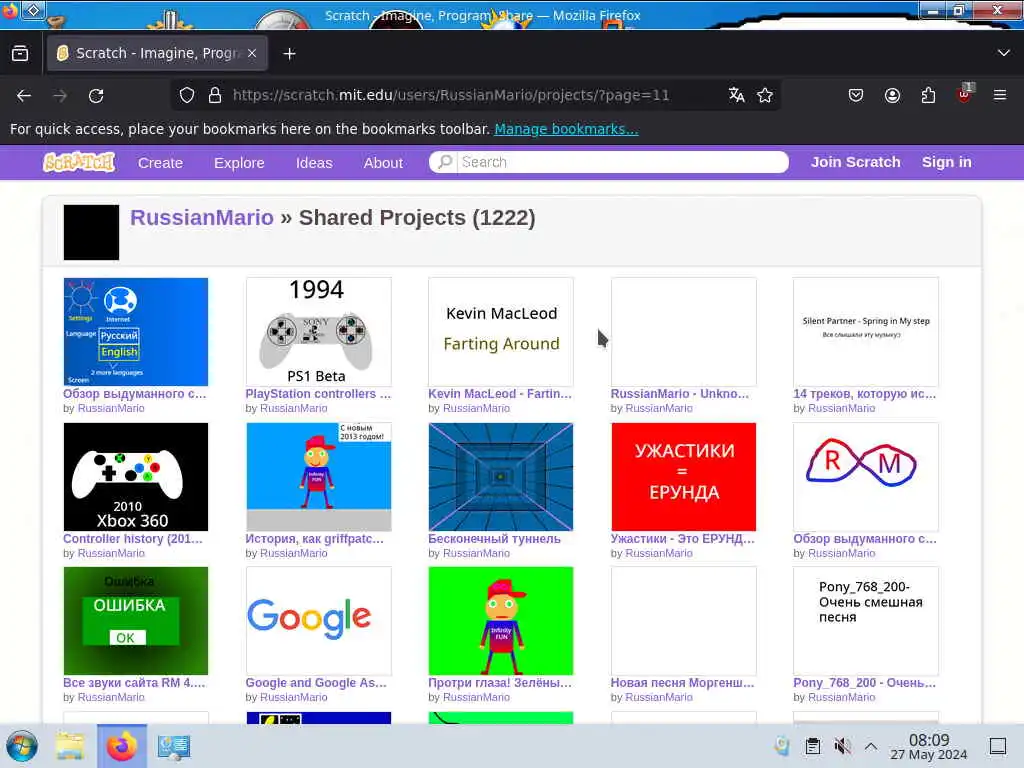
Task: Open the green ОШИБКА error thumbnail
Action: [x=136, y=620]
